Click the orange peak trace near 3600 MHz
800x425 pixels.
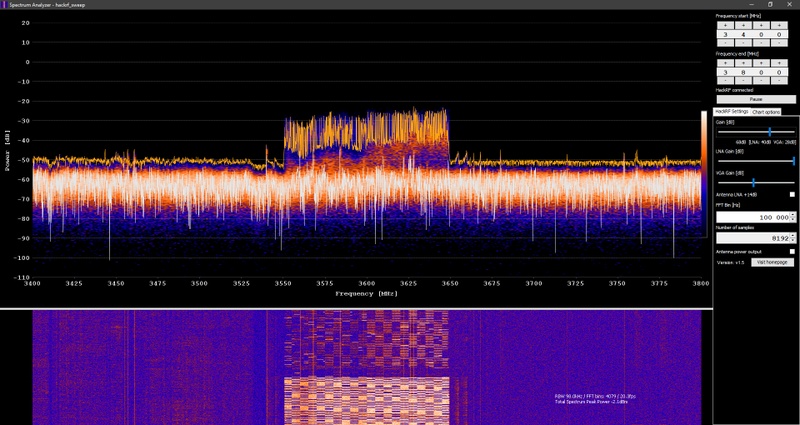pyautogui.click(x=366, y=130)
